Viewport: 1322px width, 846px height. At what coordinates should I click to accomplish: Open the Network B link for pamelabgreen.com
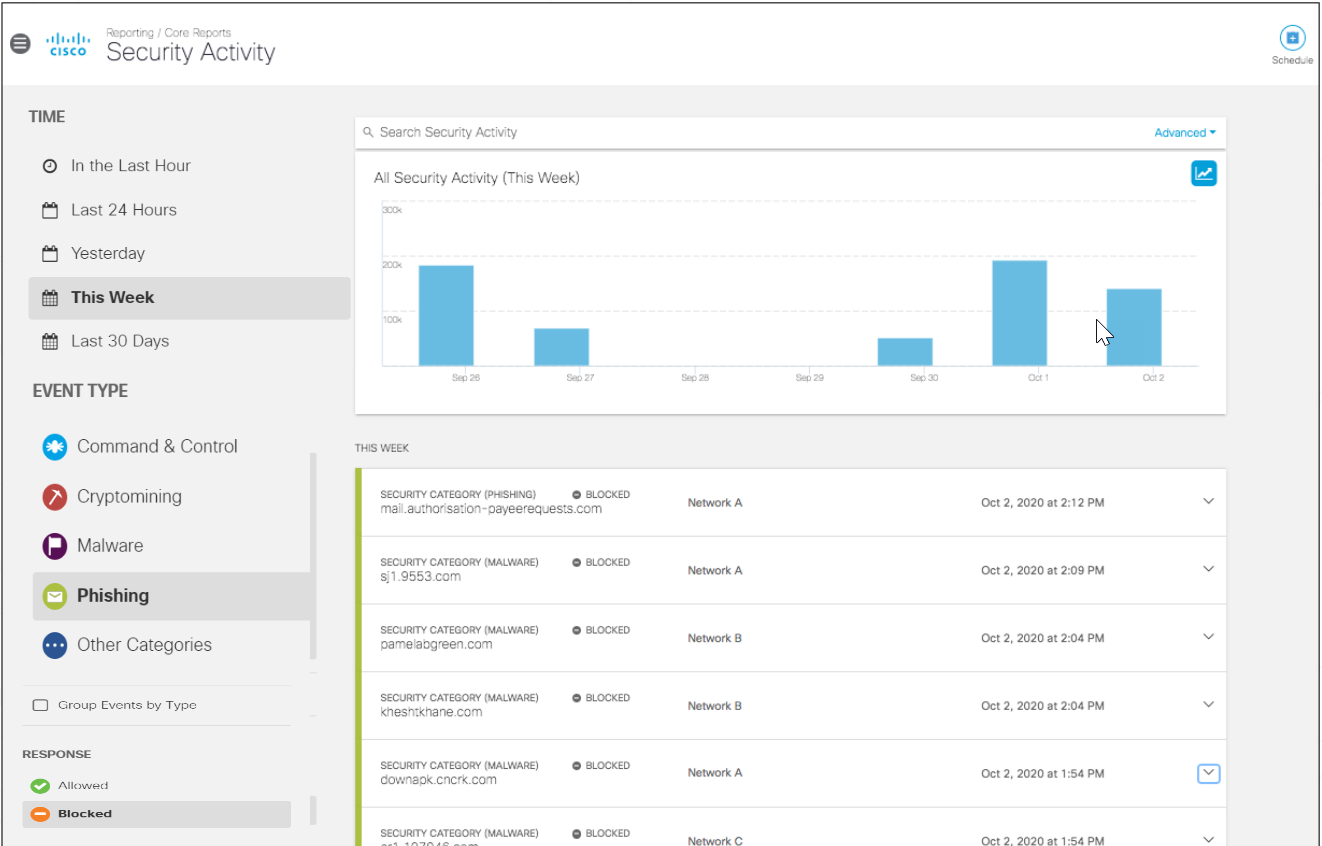(x=714, y=637)
